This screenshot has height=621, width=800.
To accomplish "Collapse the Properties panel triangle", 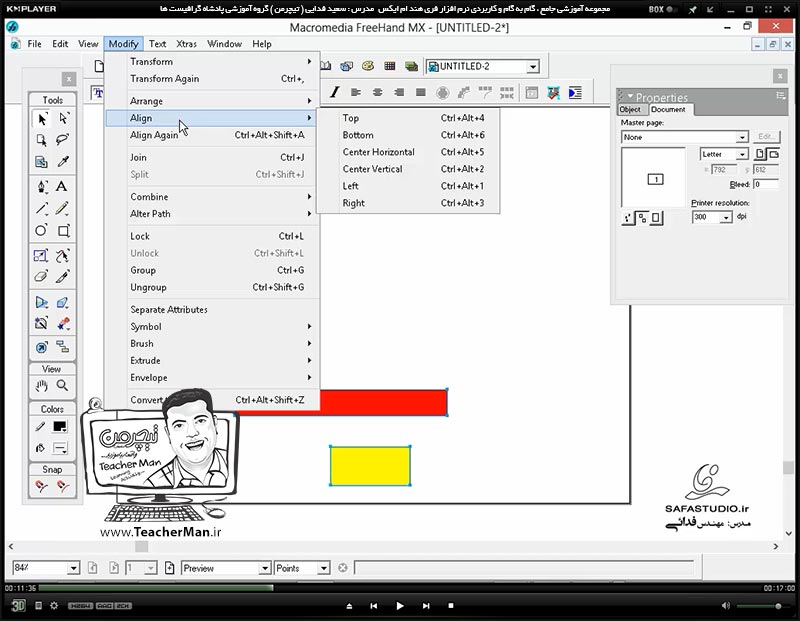I will coord(630,96).
